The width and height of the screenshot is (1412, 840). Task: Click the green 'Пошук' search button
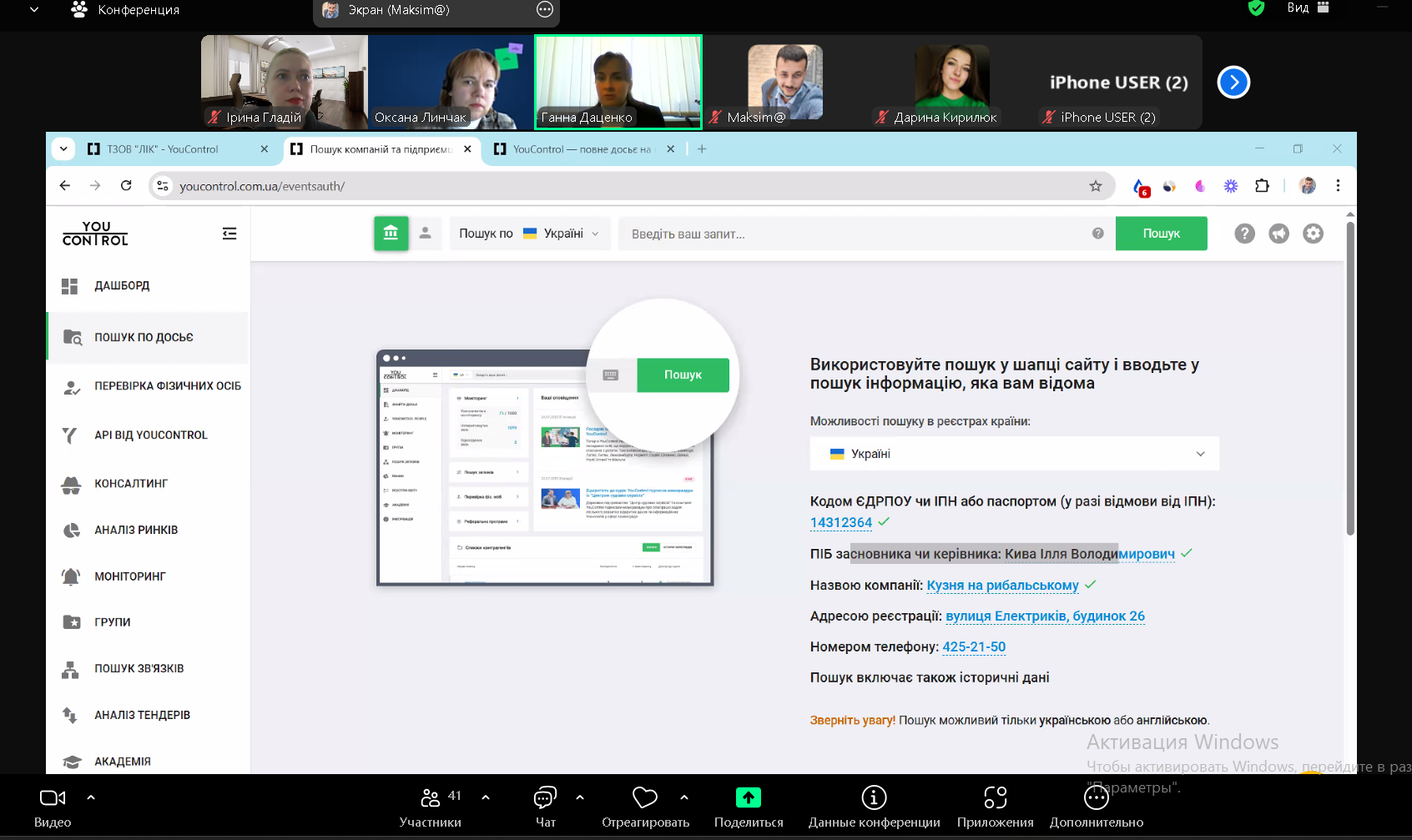point(1161,234)
